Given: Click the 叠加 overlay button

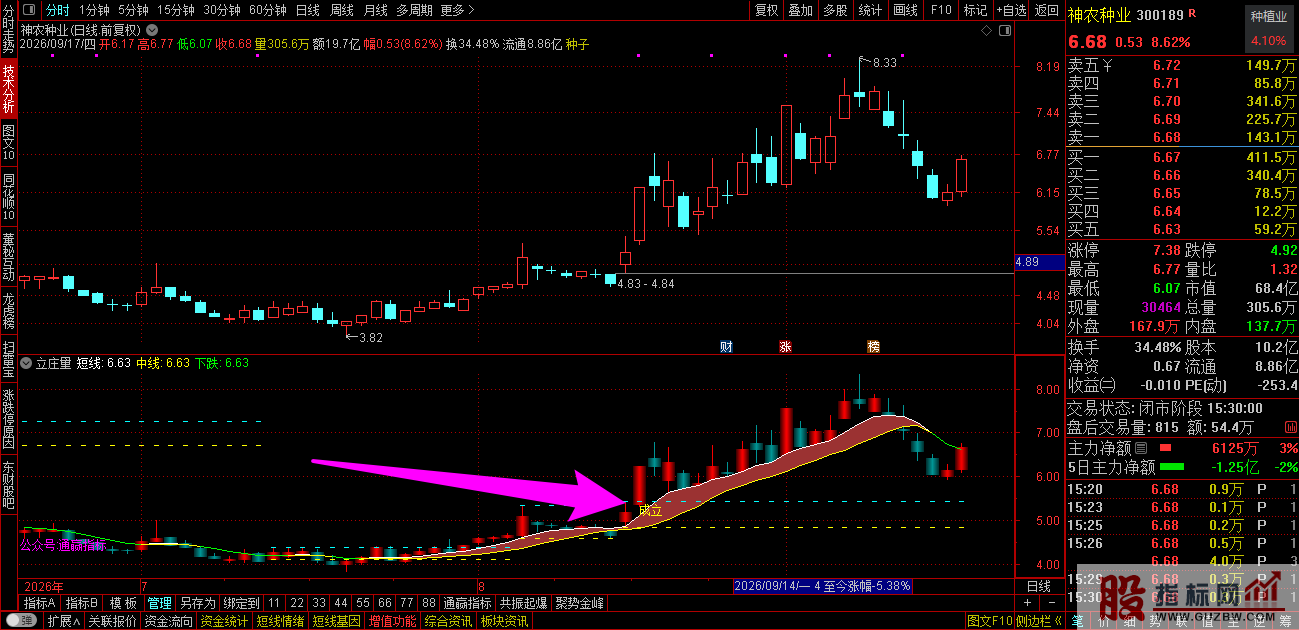Looking at the screenshot, I should tap(800, 10).
